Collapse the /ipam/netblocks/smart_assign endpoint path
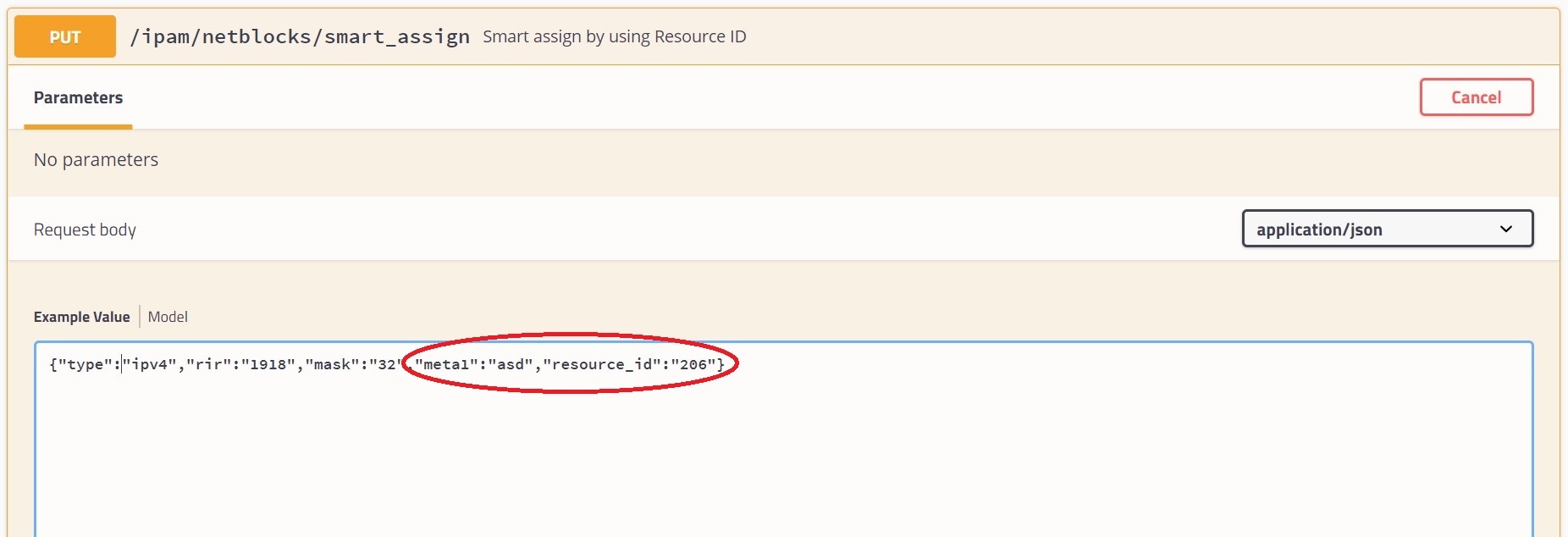Screen dimensions: 1568x537 point(299,36)
